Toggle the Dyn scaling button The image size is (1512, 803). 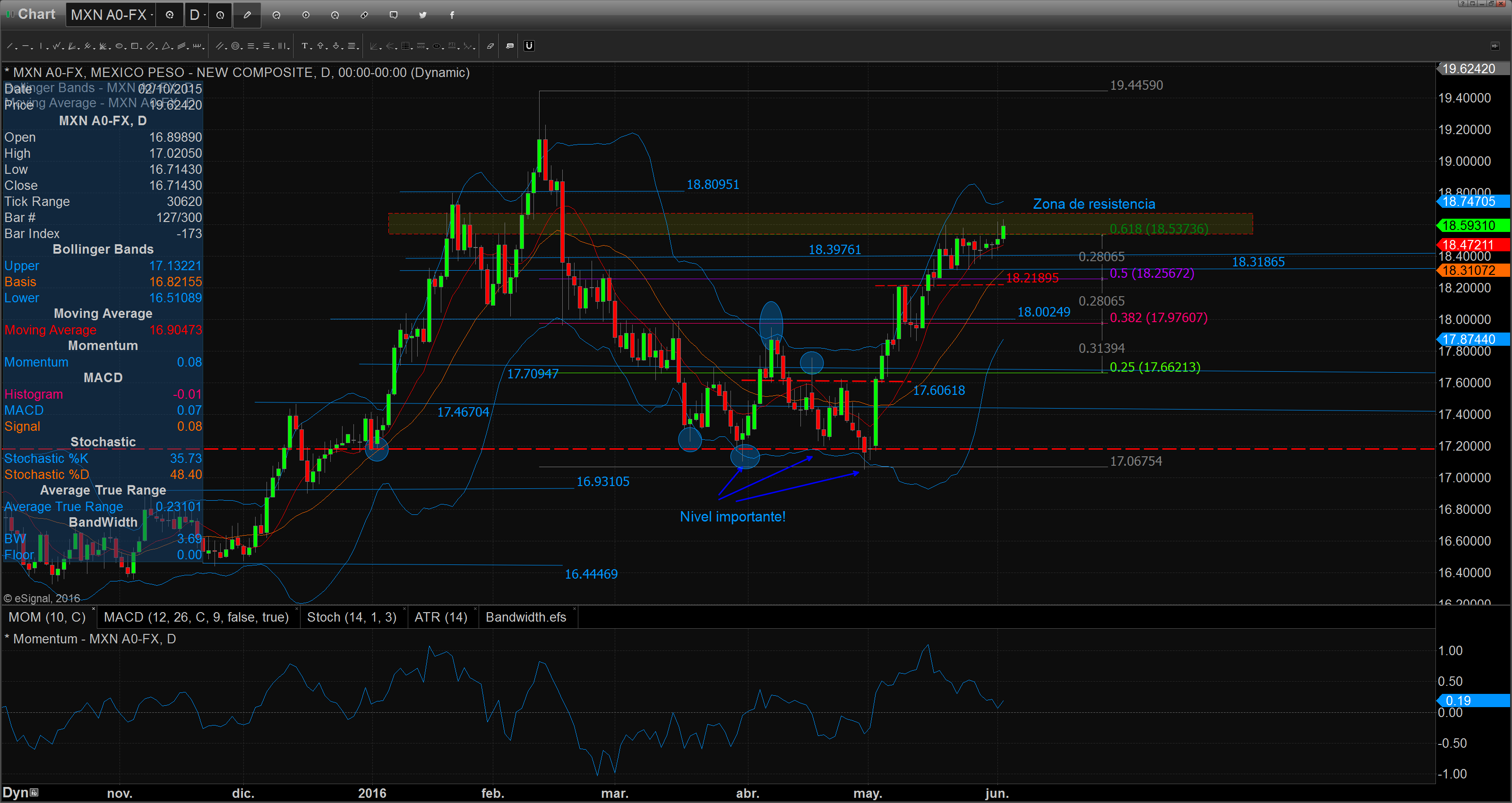coord(20,793)
